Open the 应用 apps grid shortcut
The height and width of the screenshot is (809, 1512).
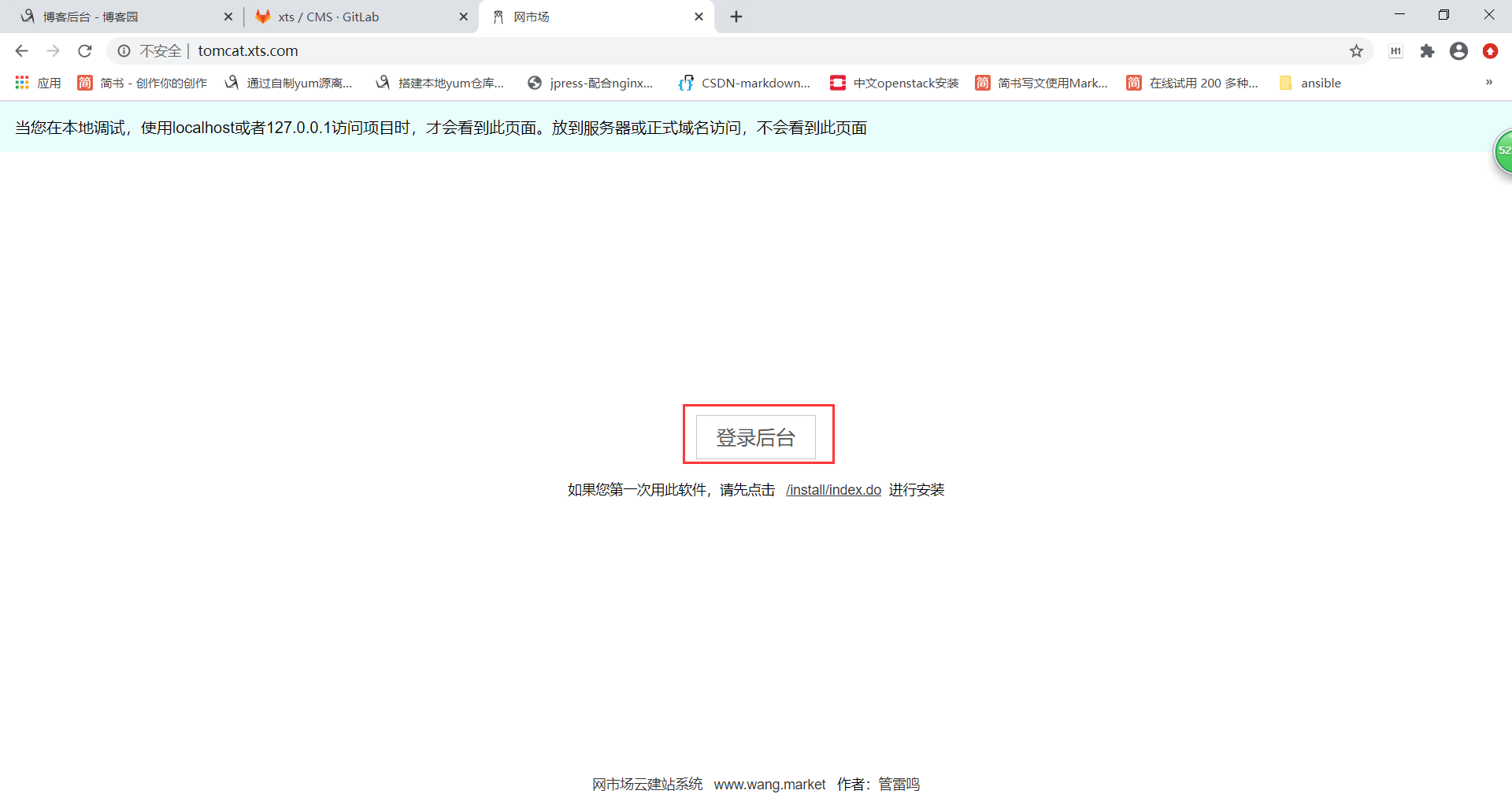38,83
